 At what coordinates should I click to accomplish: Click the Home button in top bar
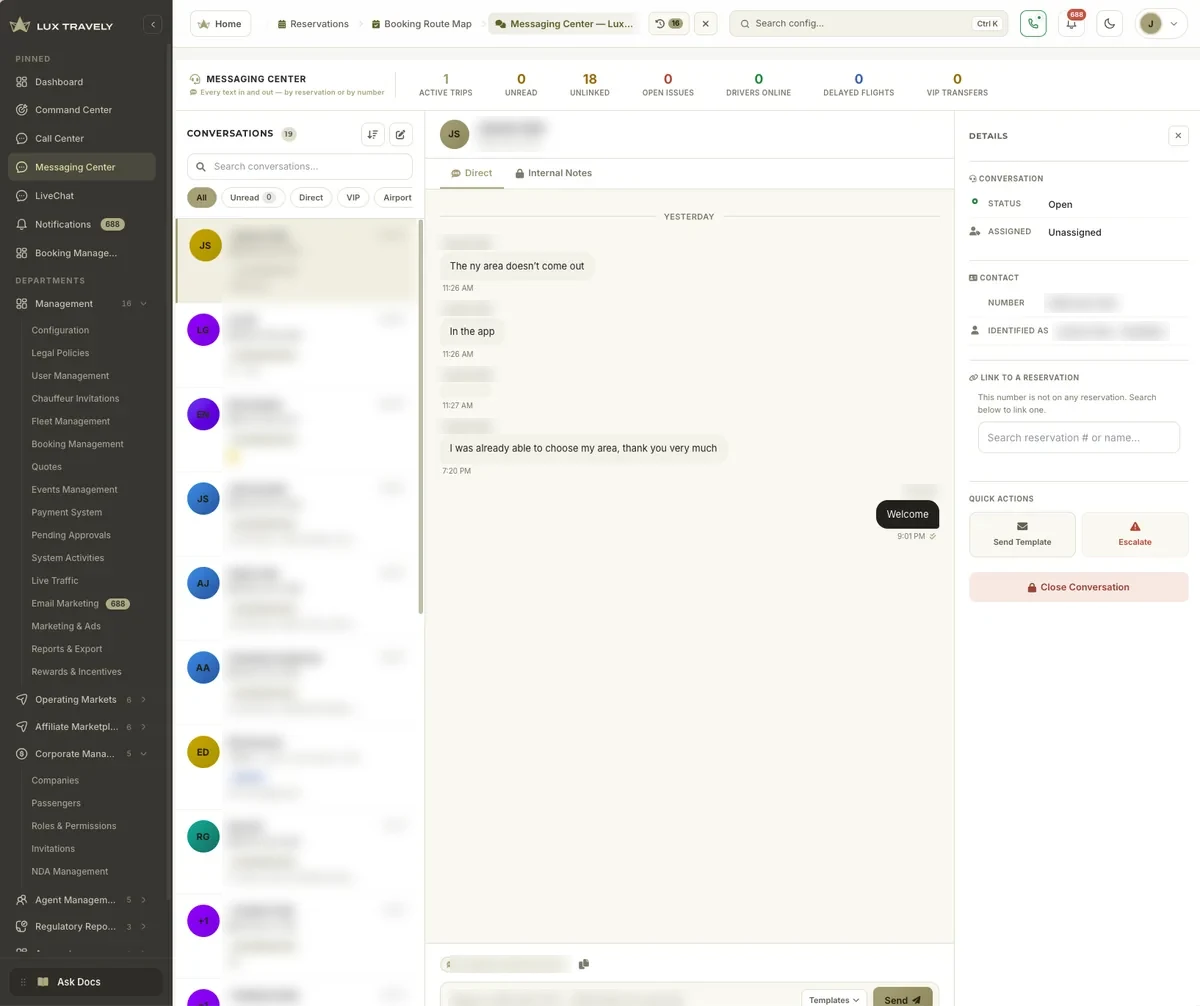click(220, 23)
